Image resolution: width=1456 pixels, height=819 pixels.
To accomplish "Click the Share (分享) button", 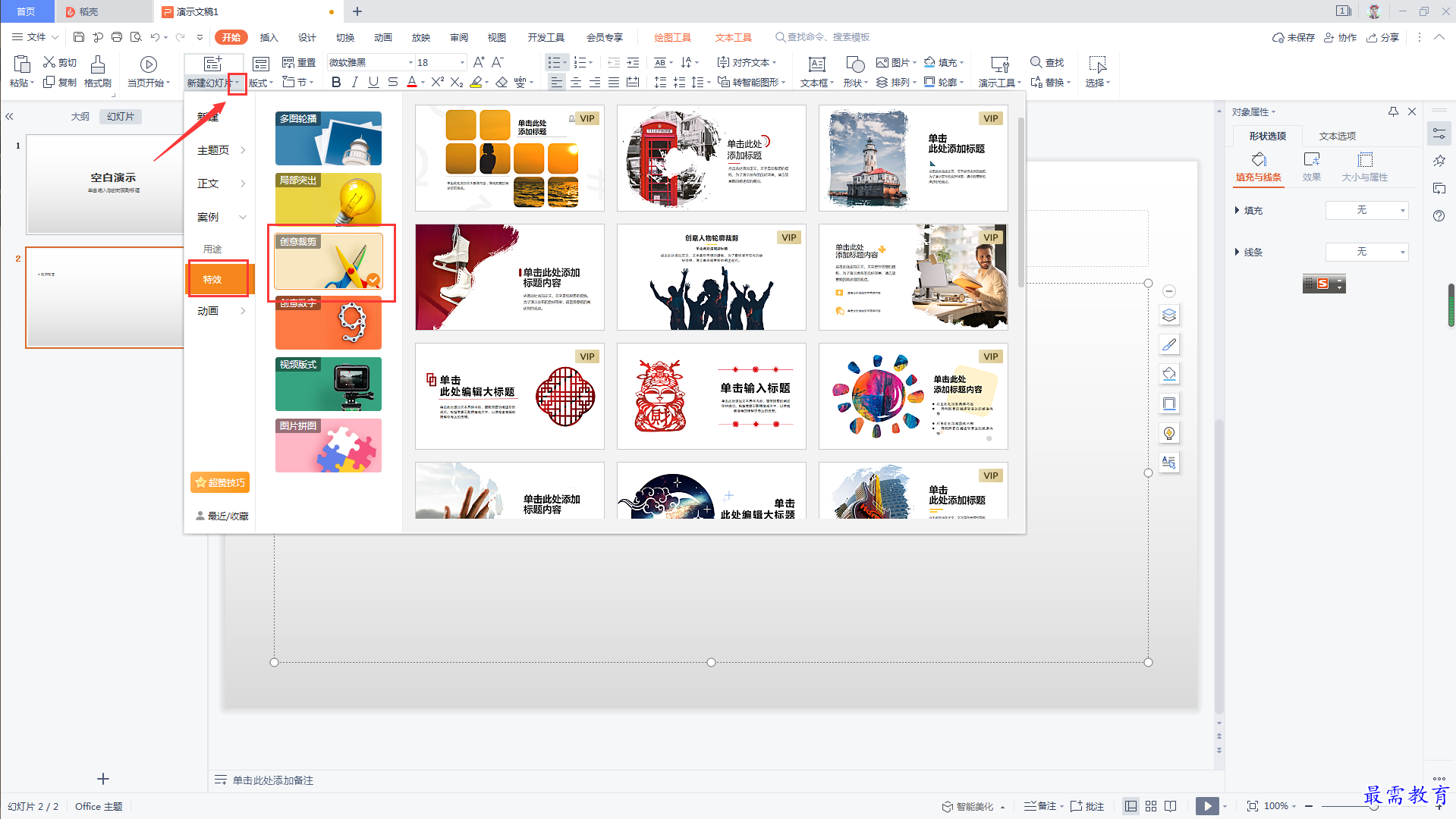I will (1382, 37).
